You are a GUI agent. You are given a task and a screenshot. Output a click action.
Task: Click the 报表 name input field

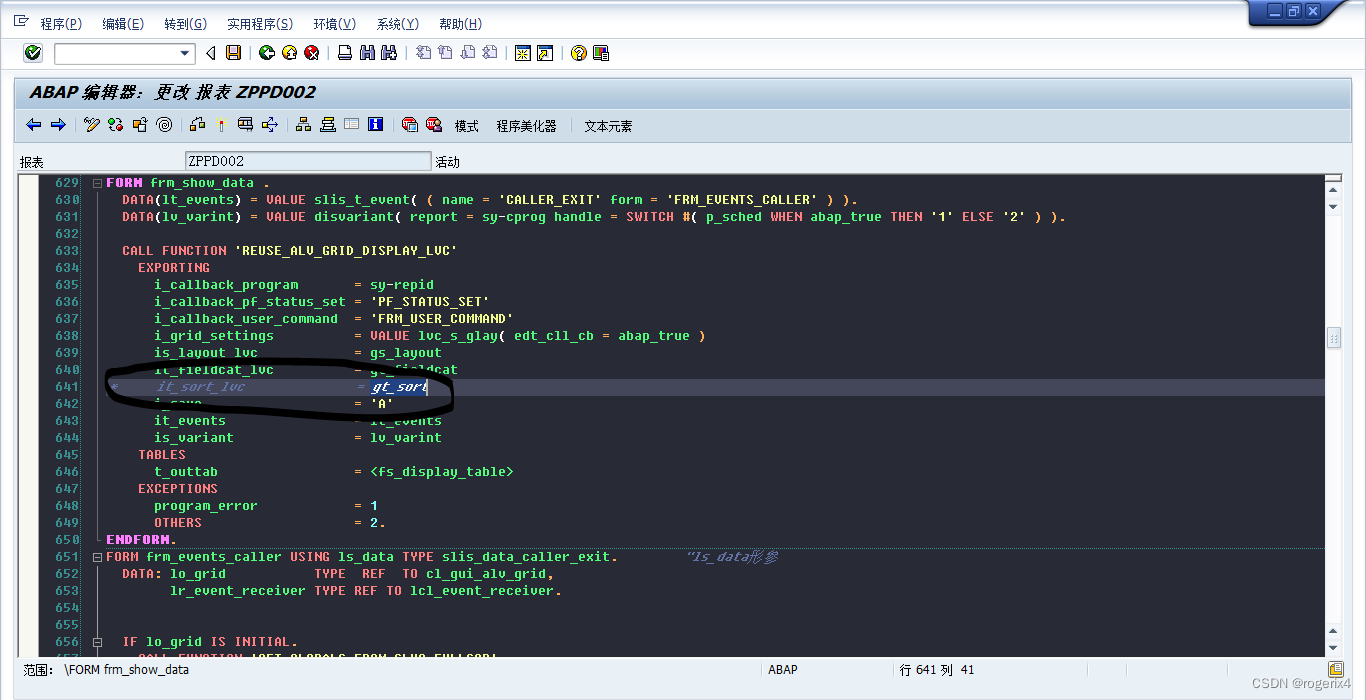(307, 161)
